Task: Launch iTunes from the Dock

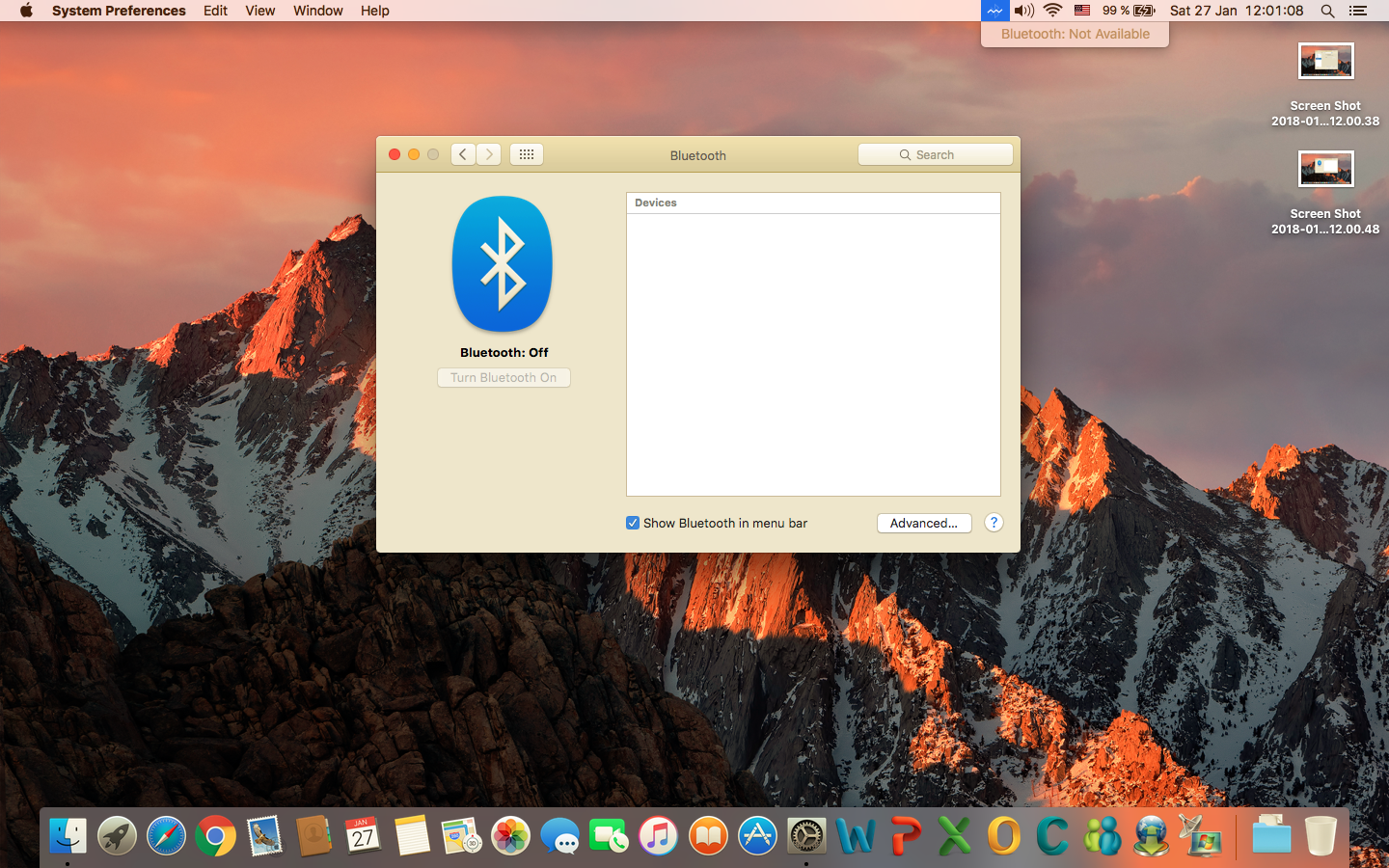Action: 658,835
